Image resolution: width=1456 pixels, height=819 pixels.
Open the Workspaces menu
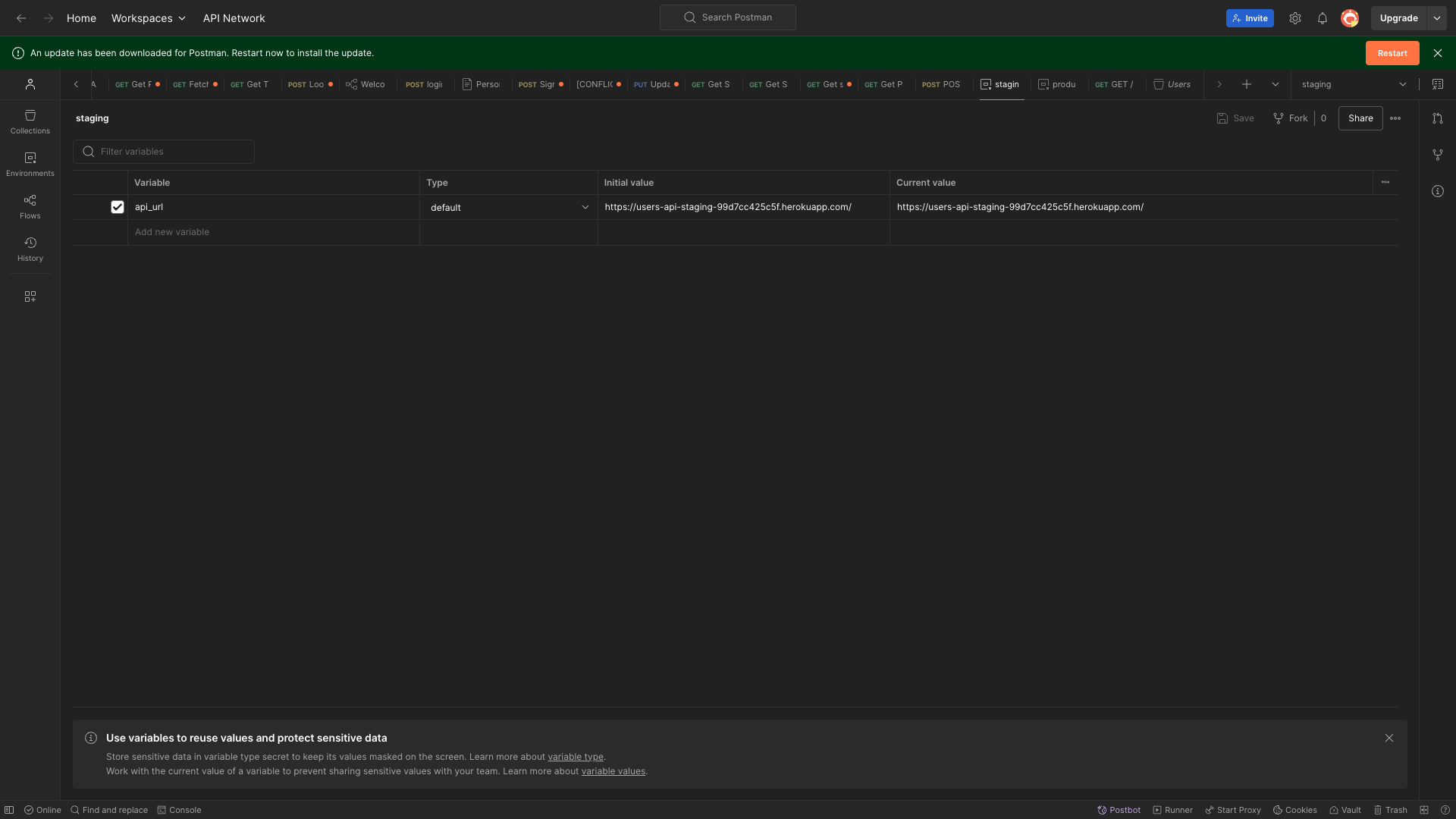pyautogui.click(x=147, y=18)
